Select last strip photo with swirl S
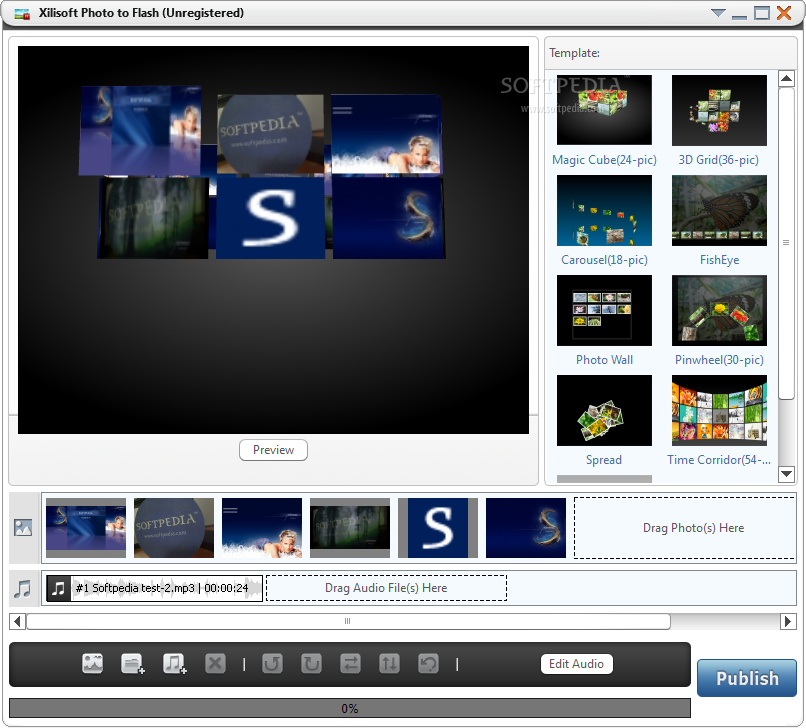 pos(526,528)
